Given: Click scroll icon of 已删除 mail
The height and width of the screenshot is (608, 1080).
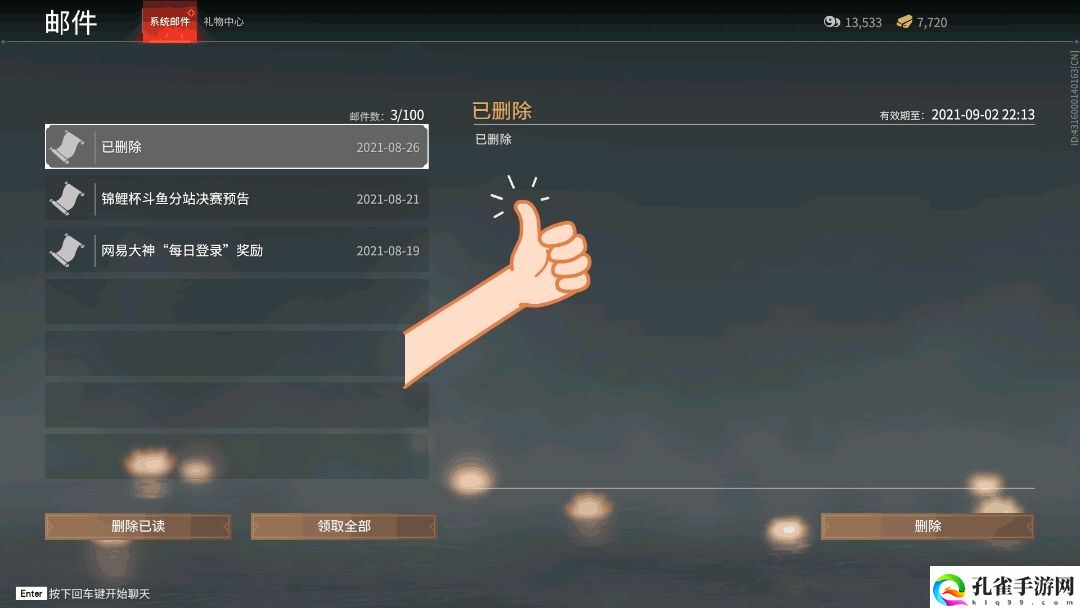Looking at the screenshot, I should pyautogui.click(x=68, y=147).
